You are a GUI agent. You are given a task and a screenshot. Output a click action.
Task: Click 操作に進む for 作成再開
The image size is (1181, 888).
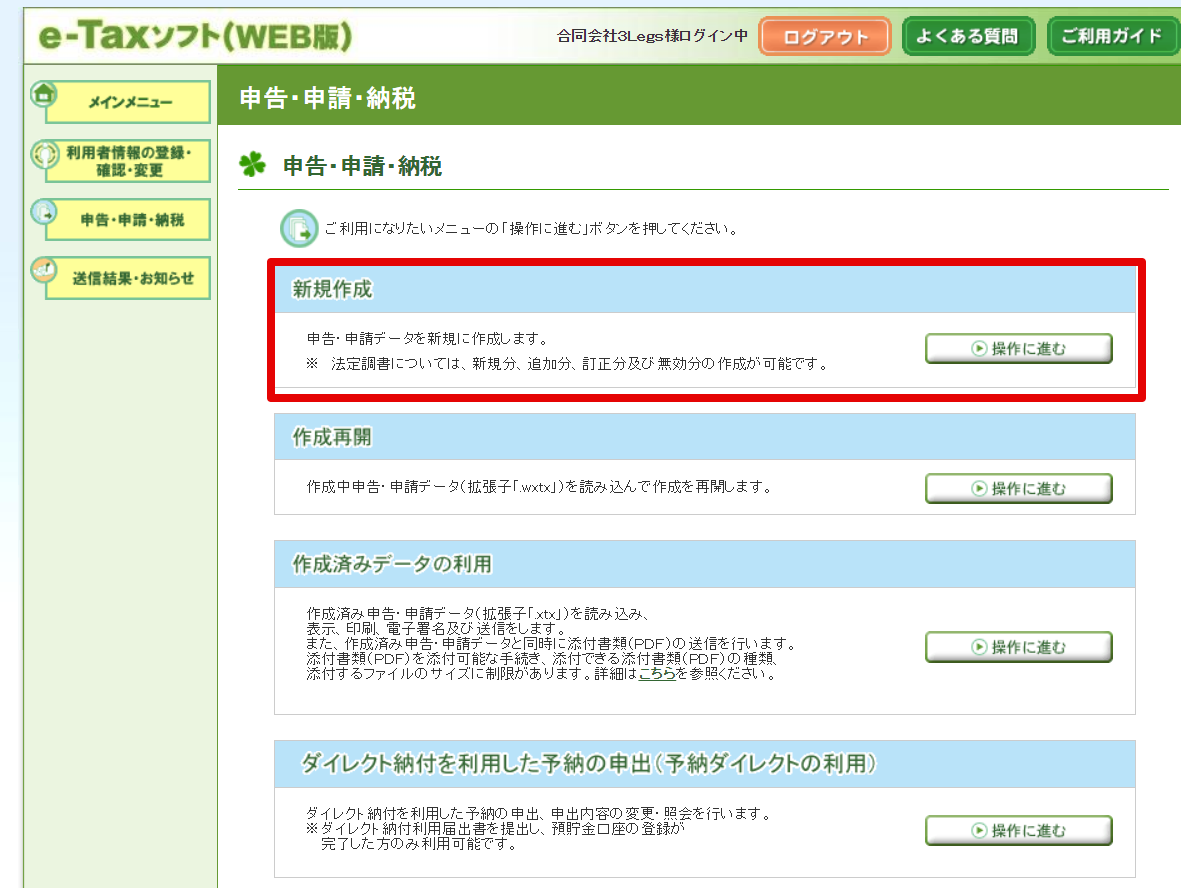[x=1018, y=489]
